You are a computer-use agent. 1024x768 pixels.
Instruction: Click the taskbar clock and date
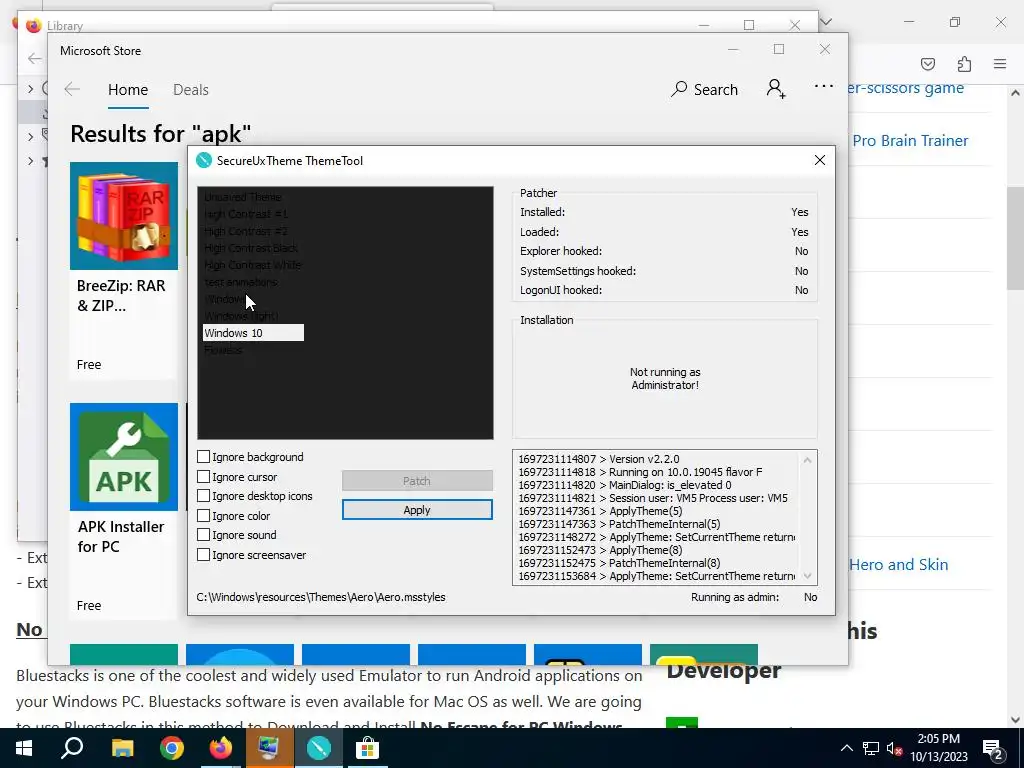click(x=938, y=748)
